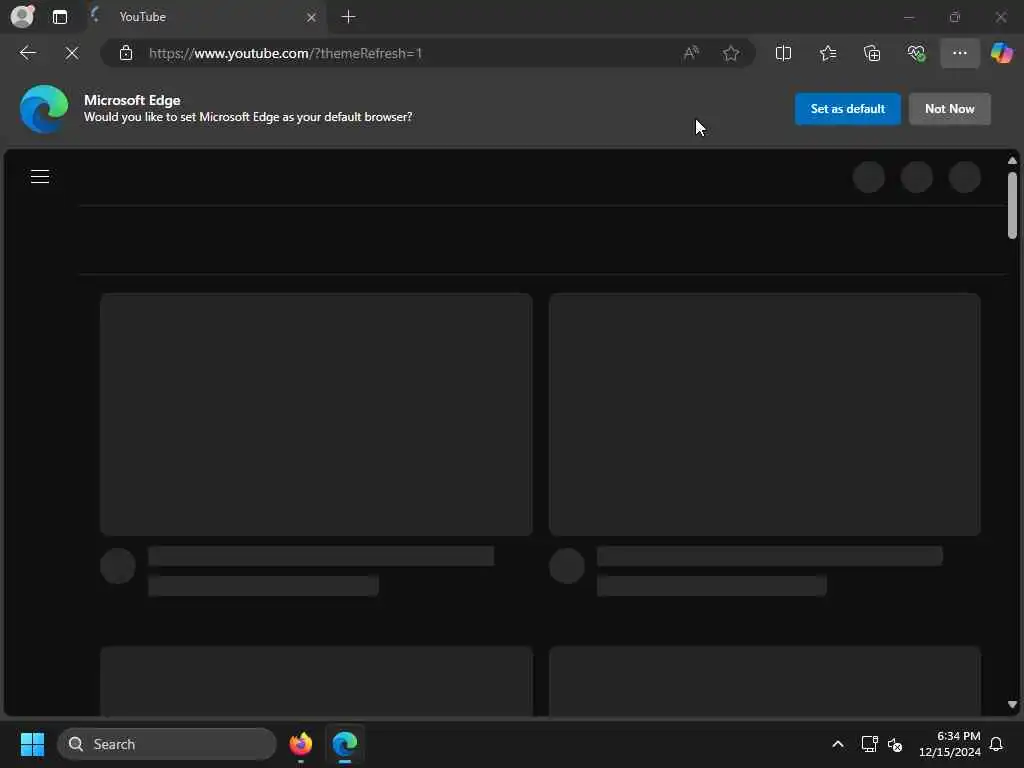Open split screen view
Image resolution: width=1024 pixels, height=768 pixels.
pyautogui.click(x=783, y=53)
